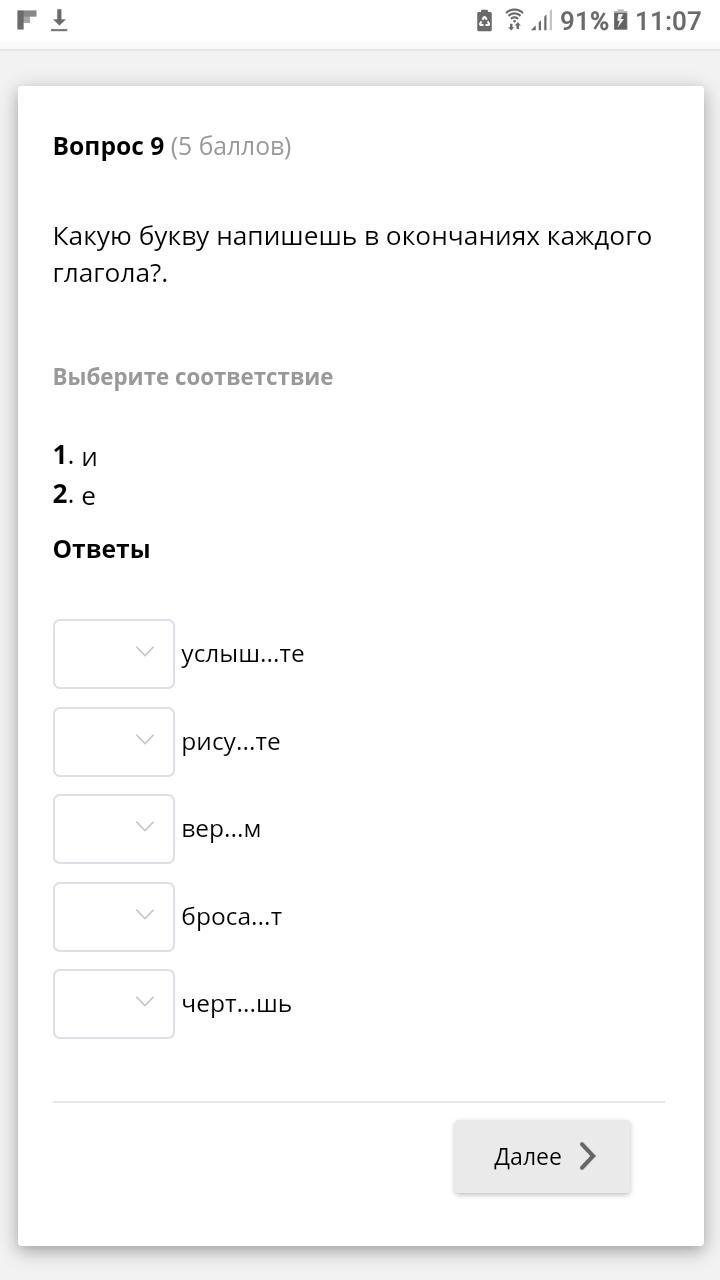
Task: Tap the download notification icon
Action: tap(59, 20)
